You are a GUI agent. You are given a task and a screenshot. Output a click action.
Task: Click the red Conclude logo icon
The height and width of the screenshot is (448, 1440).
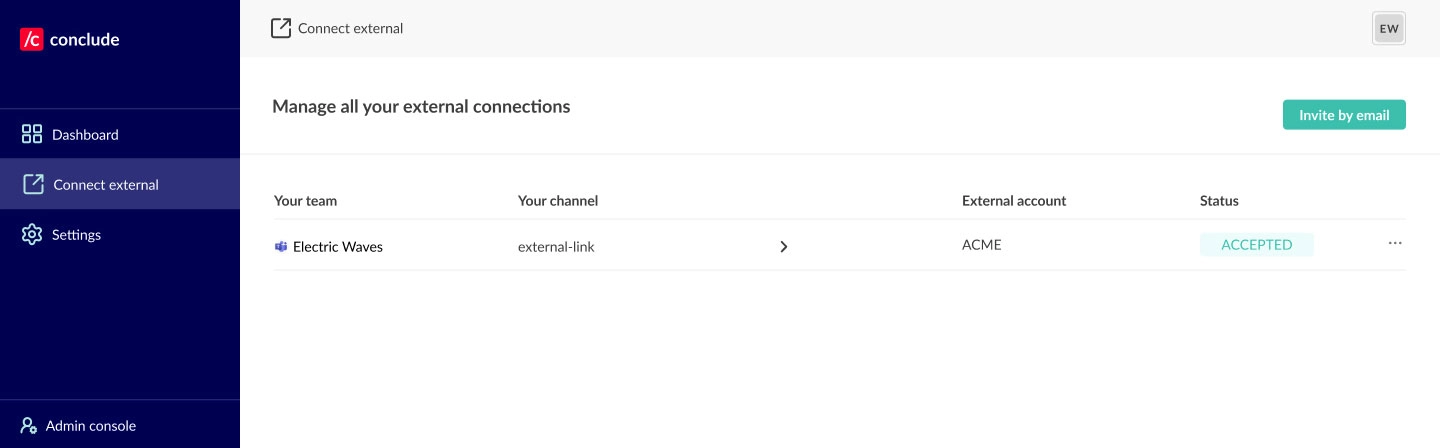32,40
